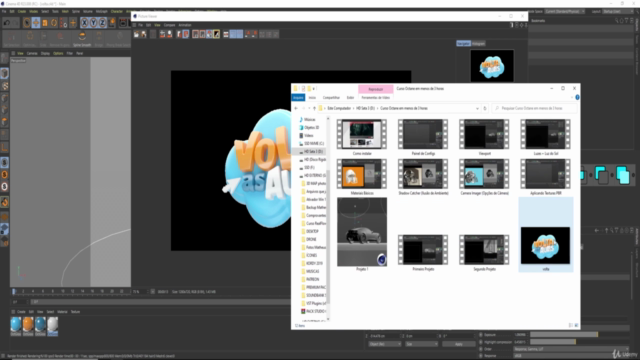
Task: Select the Como instalar video
Action: [362, 137]
